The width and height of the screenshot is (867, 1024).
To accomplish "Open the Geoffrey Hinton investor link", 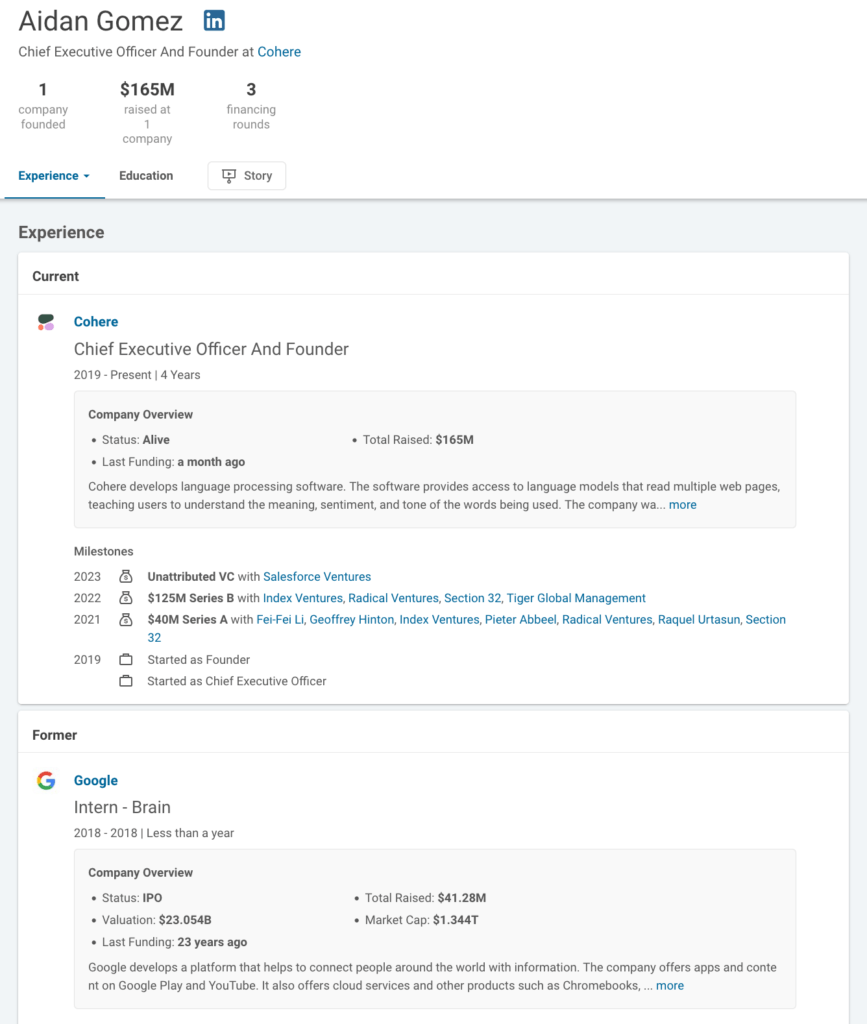I will (352, 620).
